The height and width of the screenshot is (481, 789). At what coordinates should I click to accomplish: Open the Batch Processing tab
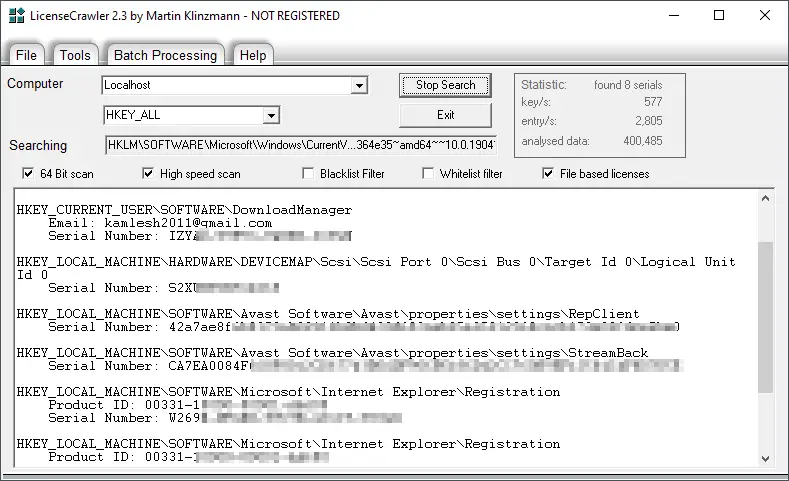pyautogui.click(x=165, y=55)
